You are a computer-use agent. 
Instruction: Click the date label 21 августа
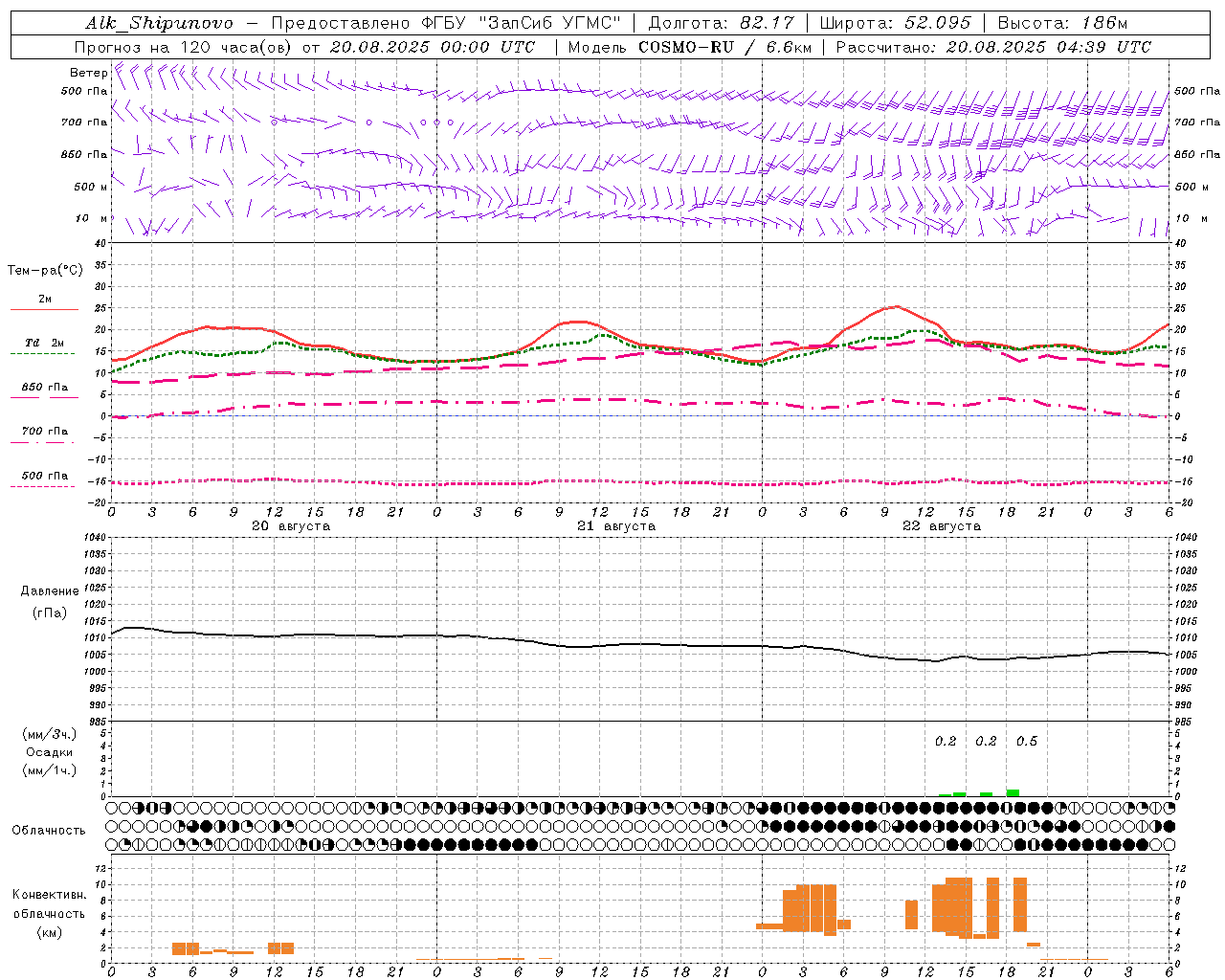[x=616, y=526]
